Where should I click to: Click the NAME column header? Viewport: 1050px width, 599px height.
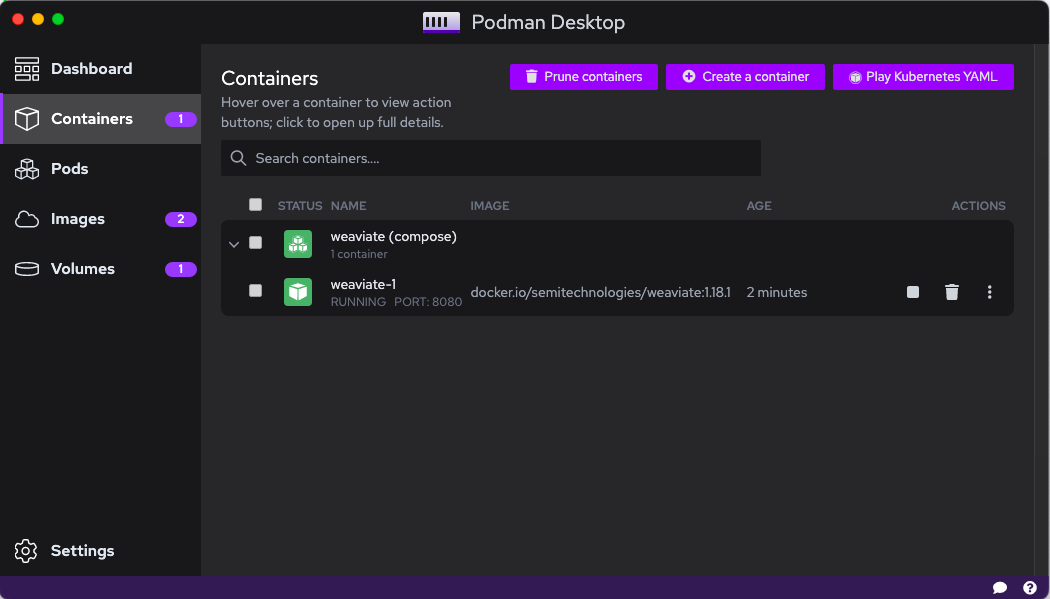click(x=348, y=206)
